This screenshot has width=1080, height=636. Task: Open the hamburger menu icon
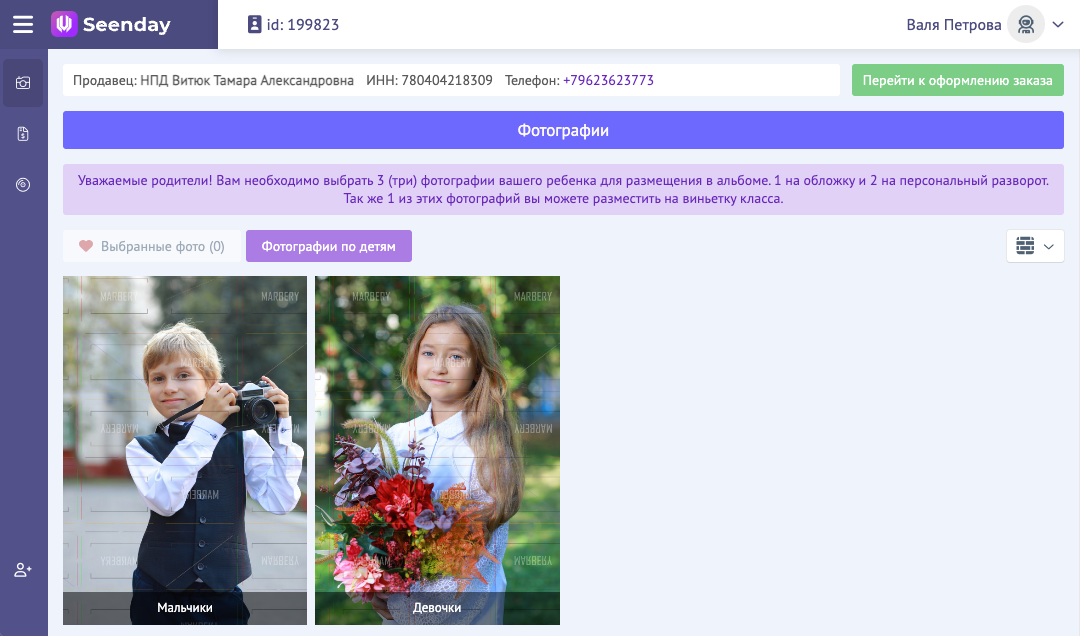[x=24, y=24]
